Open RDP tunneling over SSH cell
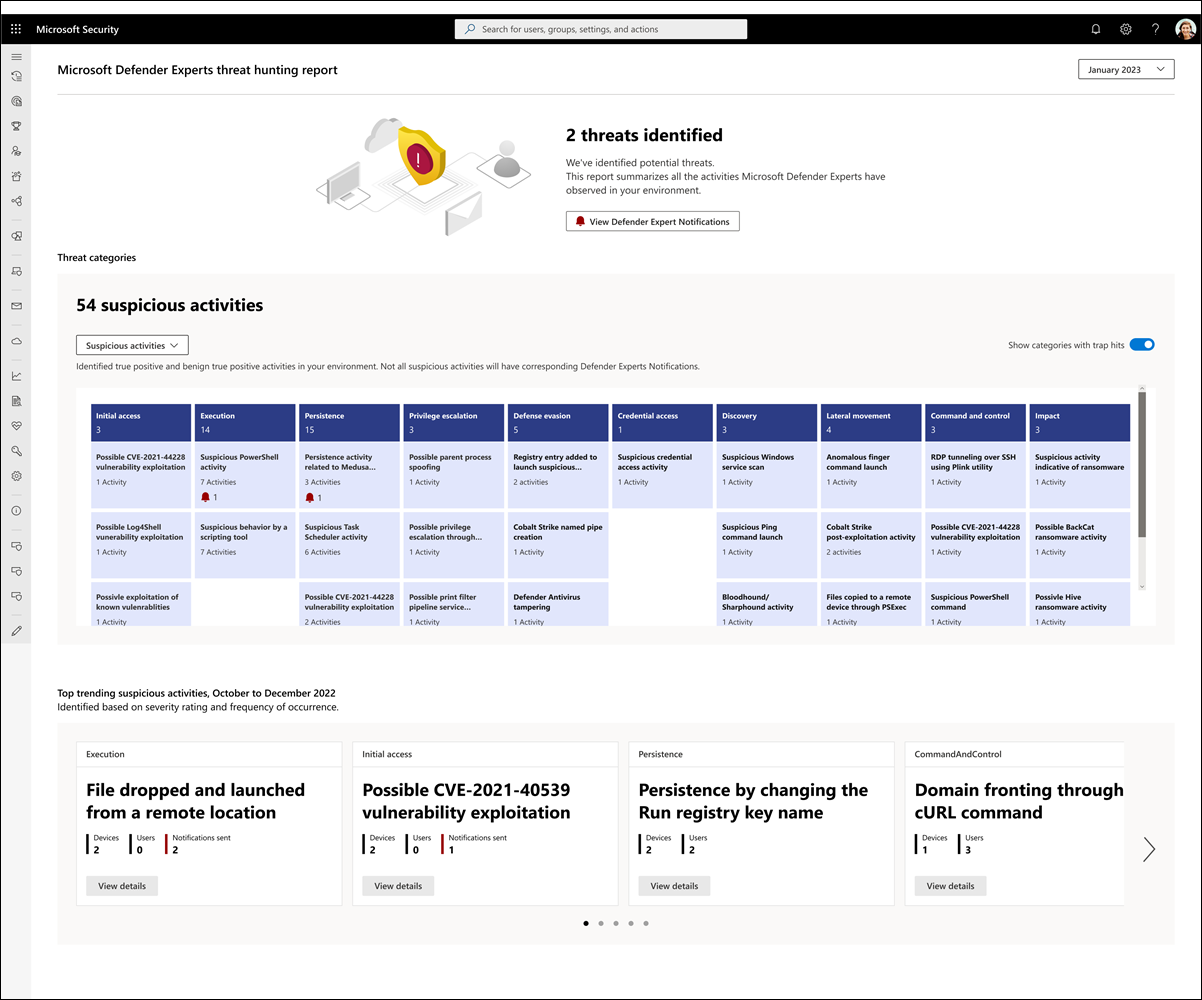 click(975, 475)
